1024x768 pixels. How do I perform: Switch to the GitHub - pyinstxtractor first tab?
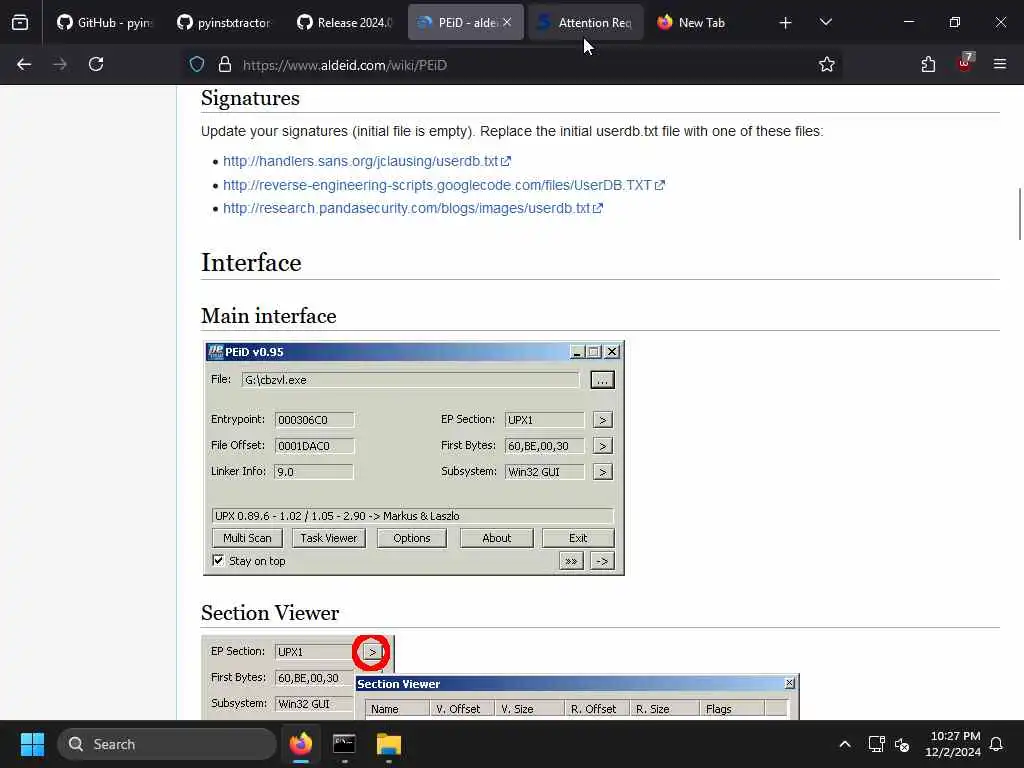[x=104, y=23]
